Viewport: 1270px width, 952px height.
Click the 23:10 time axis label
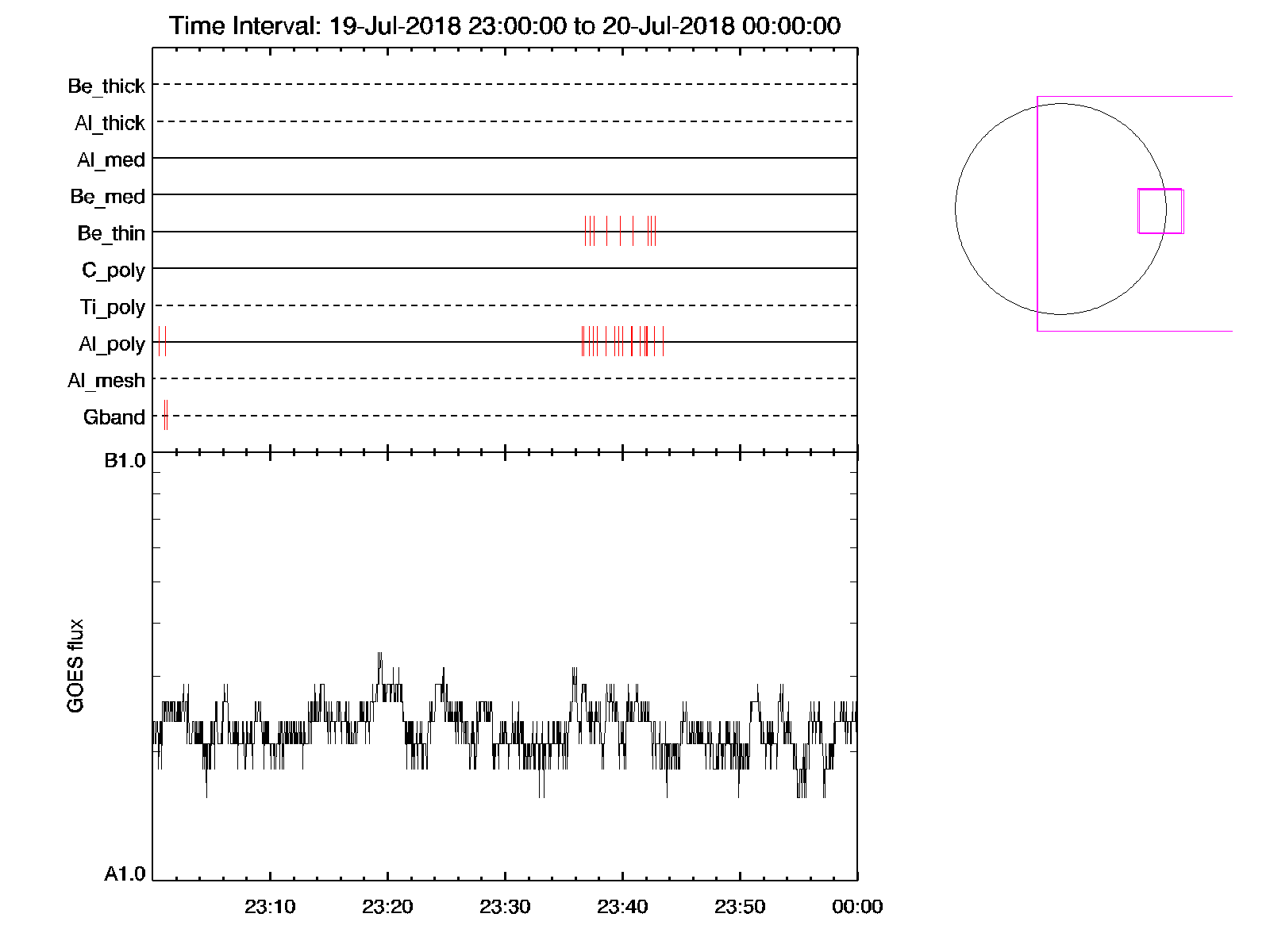pos(270,907)
